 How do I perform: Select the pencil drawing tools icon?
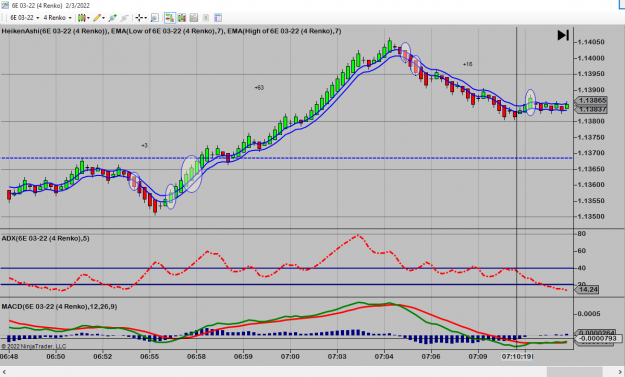99,18
